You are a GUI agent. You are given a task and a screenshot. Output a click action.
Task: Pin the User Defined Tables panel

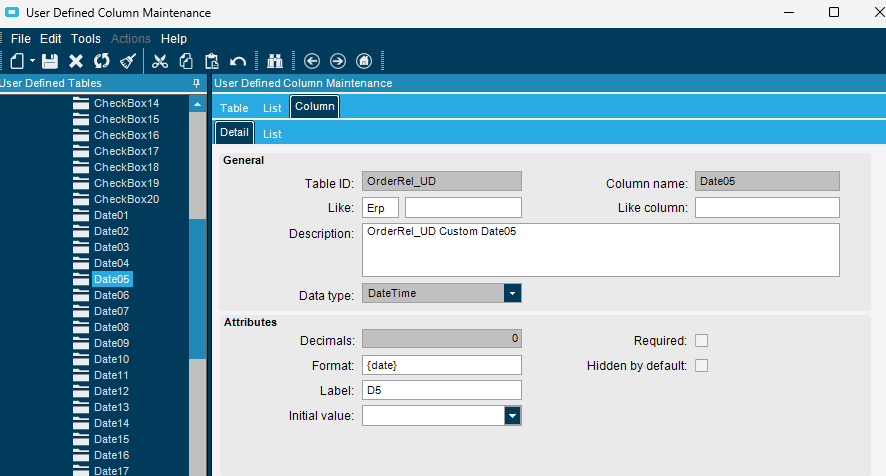[x=196, y=84]
